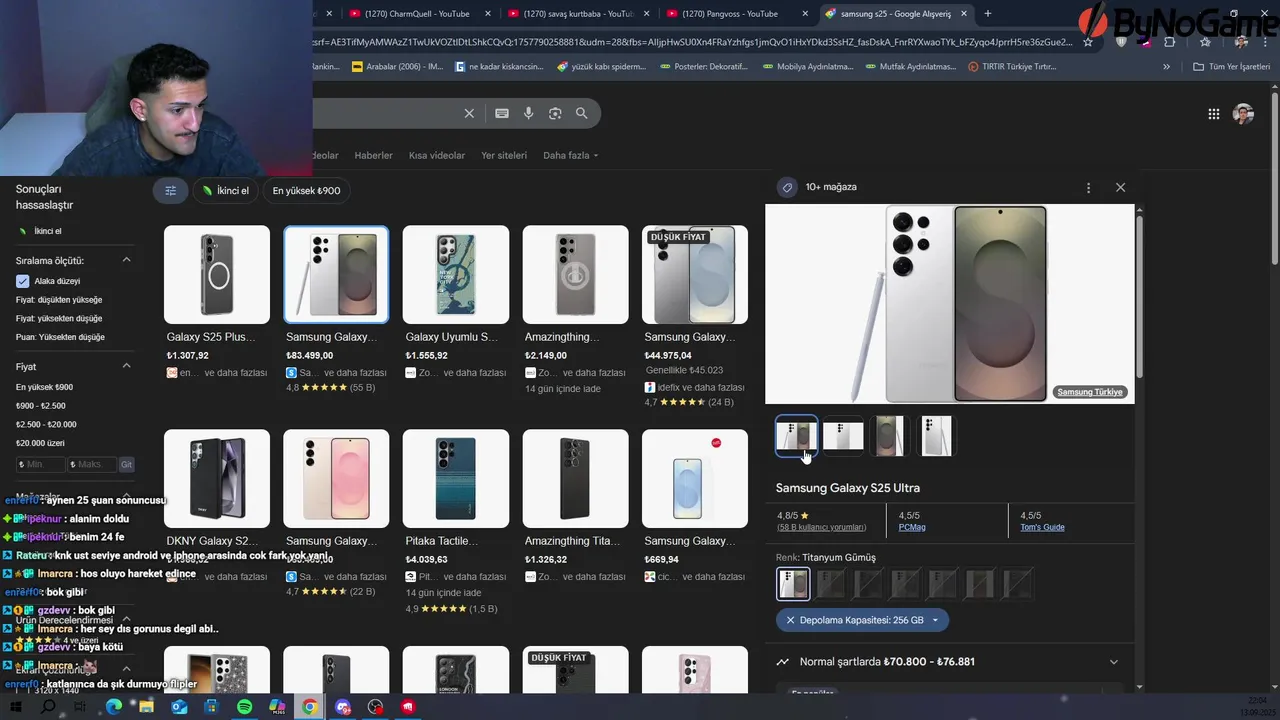Open the on-screen keyboard input tool
Screen dimensions: 1280x720
pyautogui.click(x=502, y=114)
